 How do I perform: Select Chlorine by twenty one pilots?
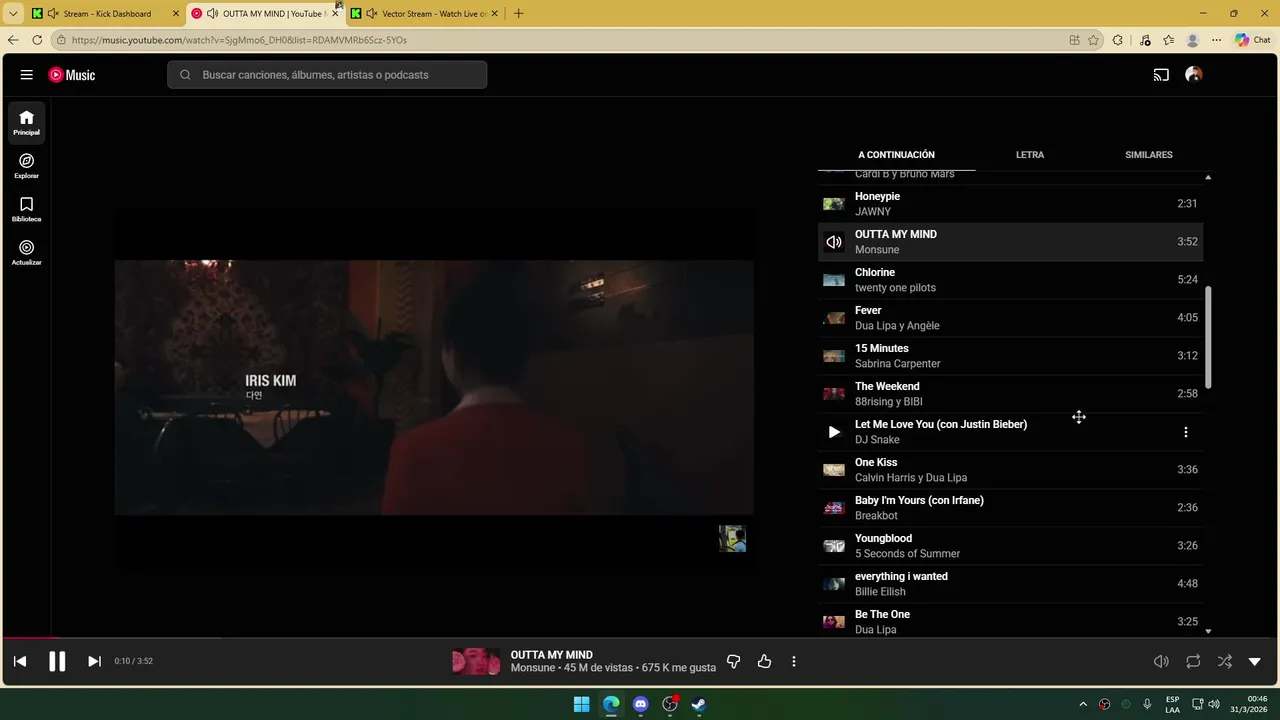click(x=1010, y=280)
